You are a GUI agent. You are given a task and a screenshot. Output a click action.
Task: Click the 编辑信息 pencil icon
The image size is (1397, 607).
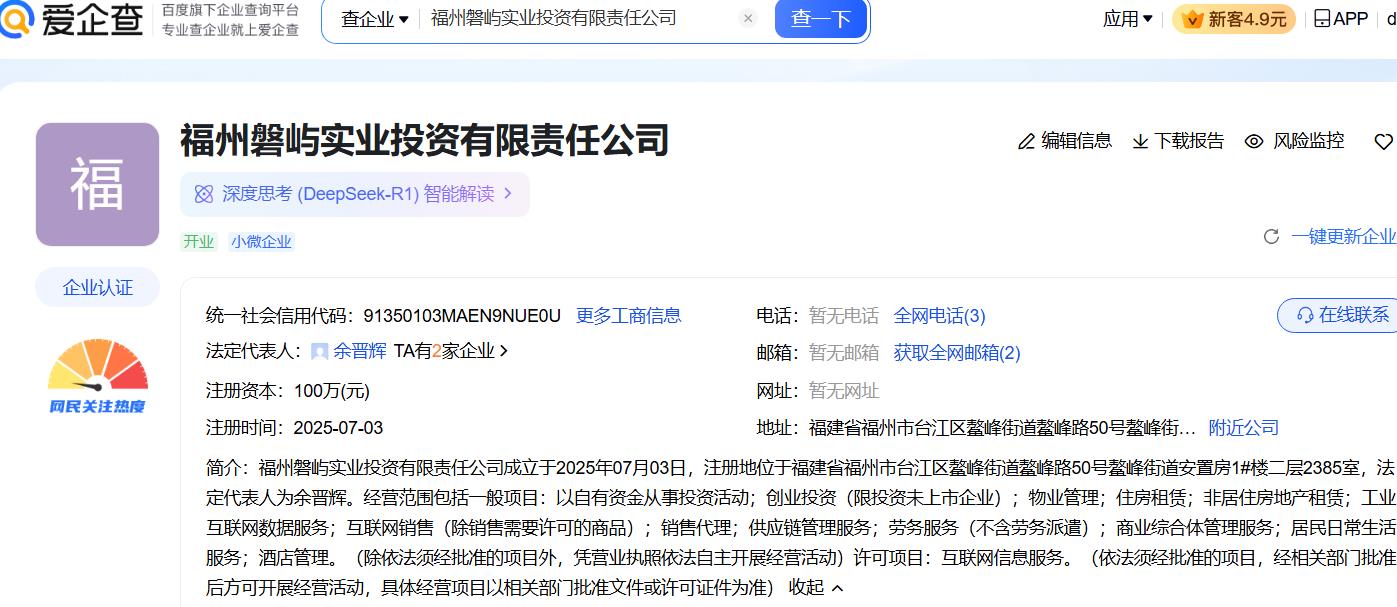[1026, 142]
